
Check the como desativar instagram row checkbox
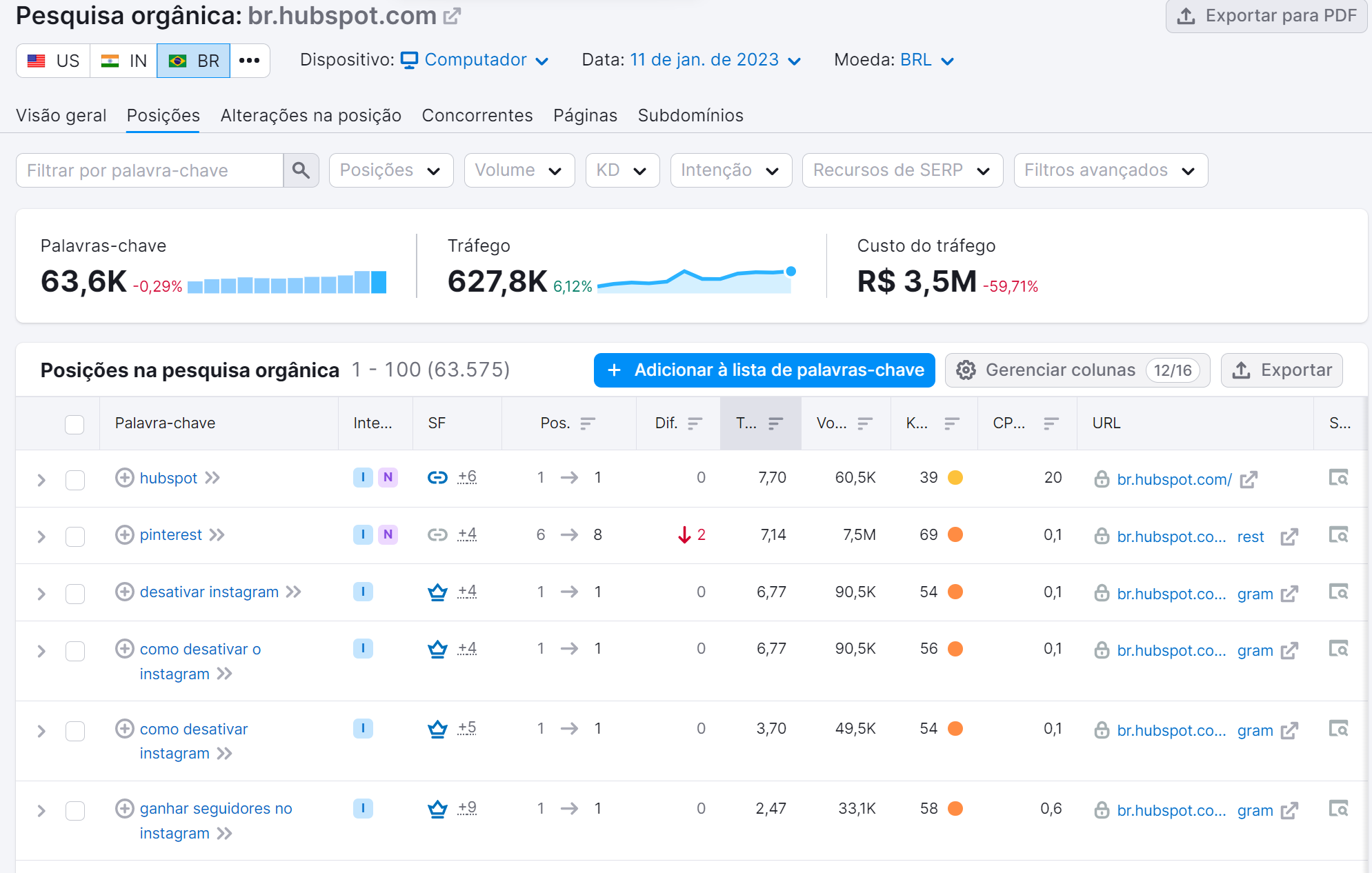[x=74, y=730]
